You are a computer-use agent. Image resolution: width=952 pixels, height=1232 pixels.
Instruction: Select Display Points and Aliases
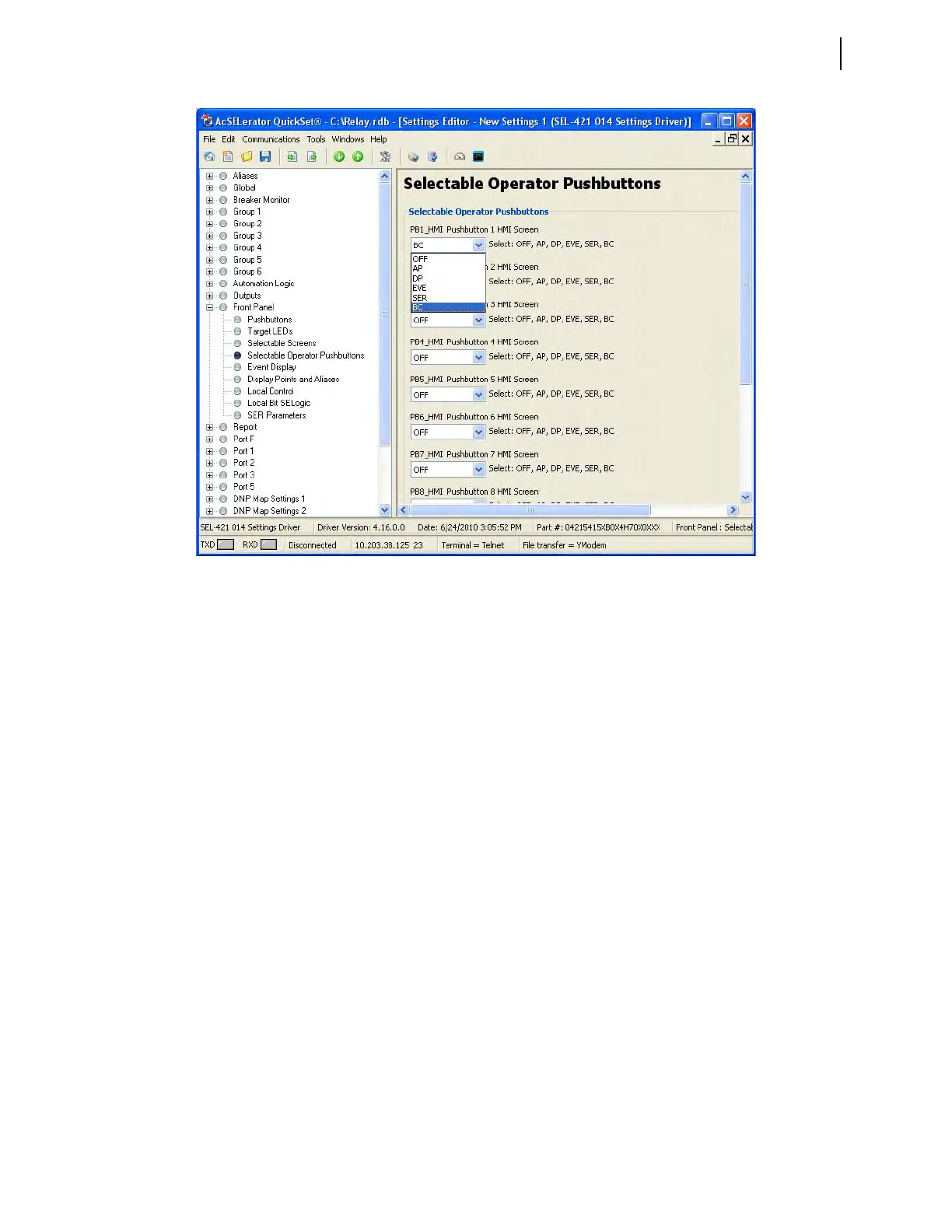coord(293,379)
